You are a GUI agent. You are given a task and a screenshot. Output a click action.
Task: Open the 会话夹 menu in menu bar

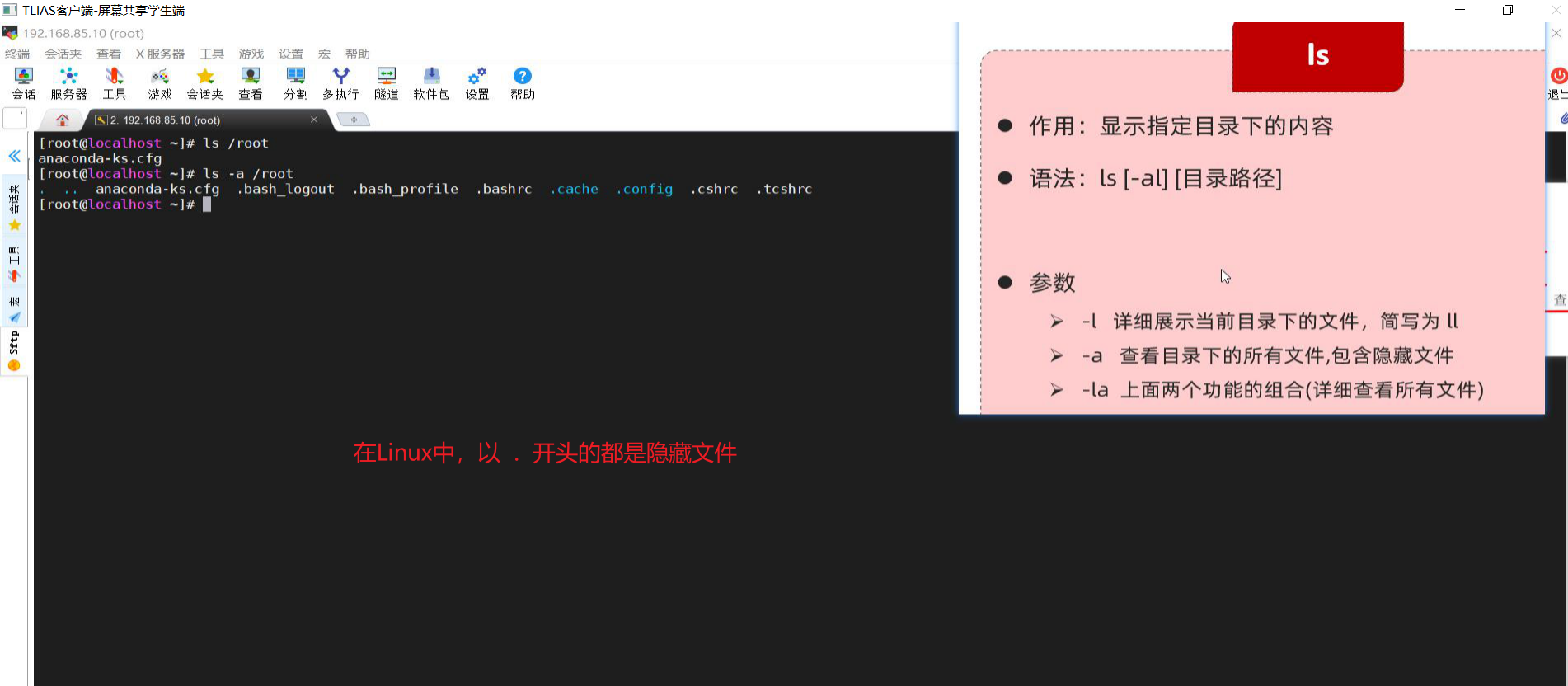tap(63, 54)
